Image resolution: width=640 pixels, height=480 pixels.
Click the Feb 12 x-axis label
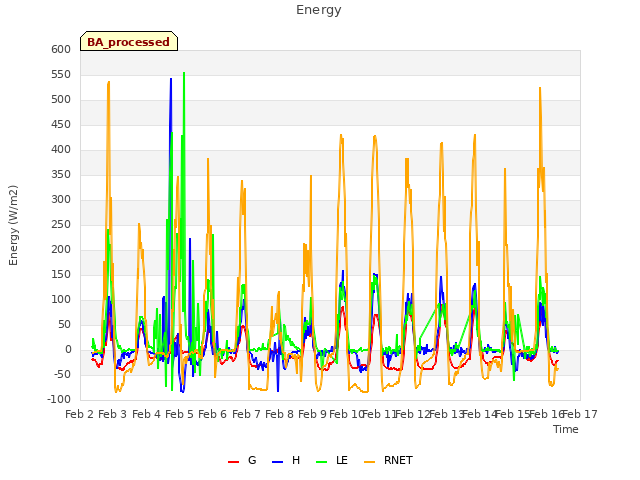click(413, 414)
